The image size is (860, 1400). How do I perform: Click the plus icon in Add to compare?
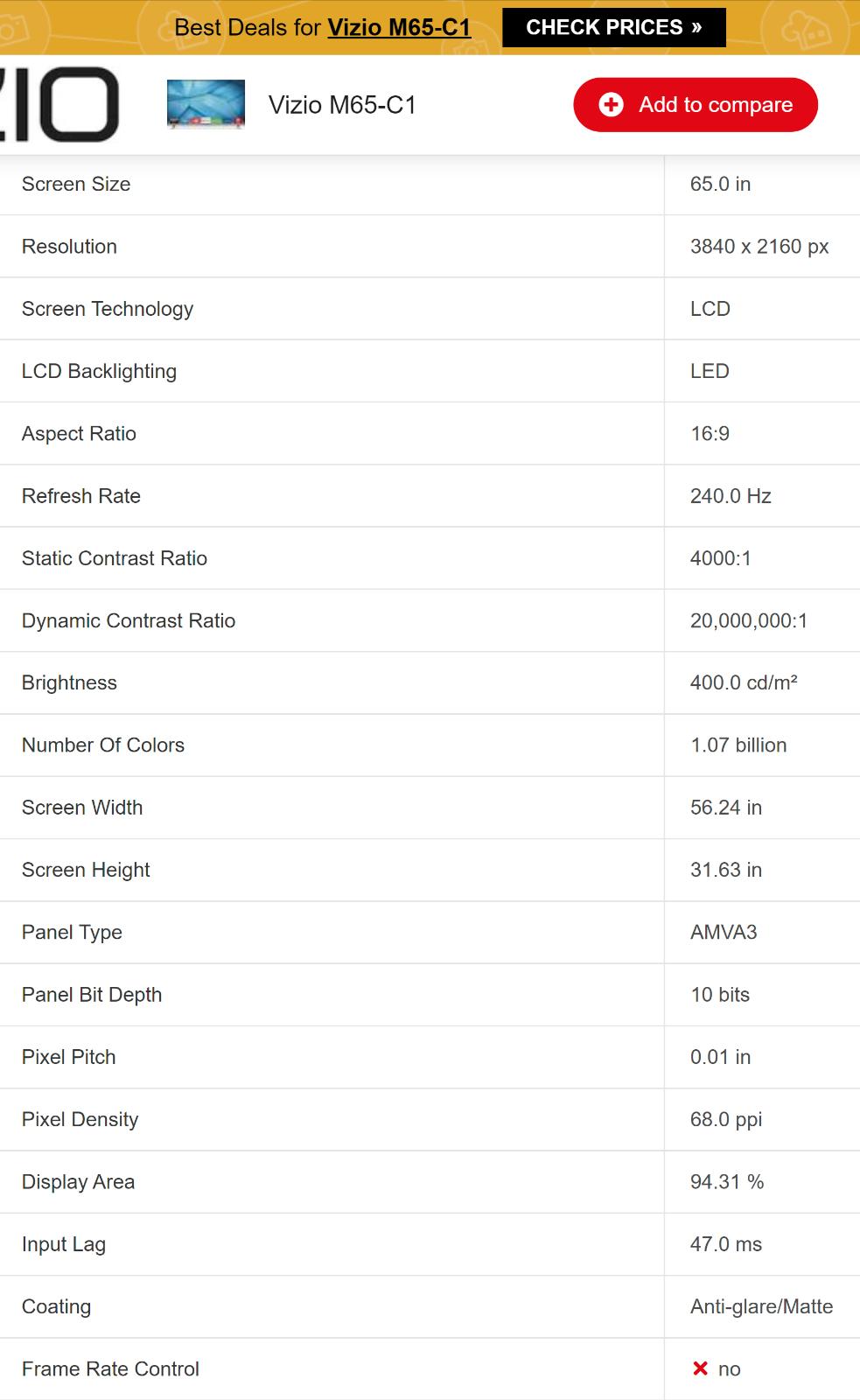pyautogui.click(x=611, y=105)
